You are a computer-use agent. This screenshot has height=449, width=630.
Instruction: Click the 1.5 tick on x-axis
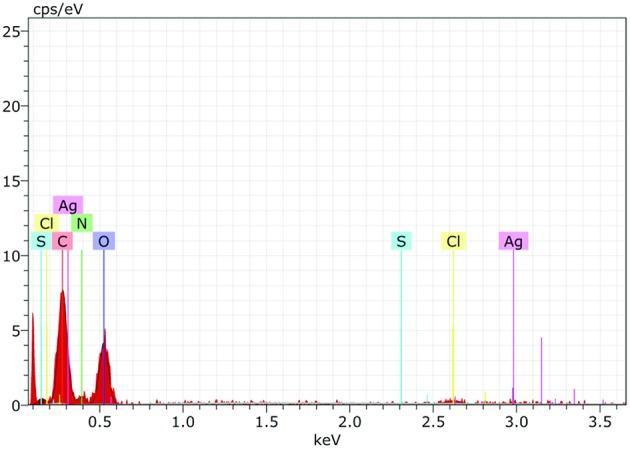click(265, 422)
